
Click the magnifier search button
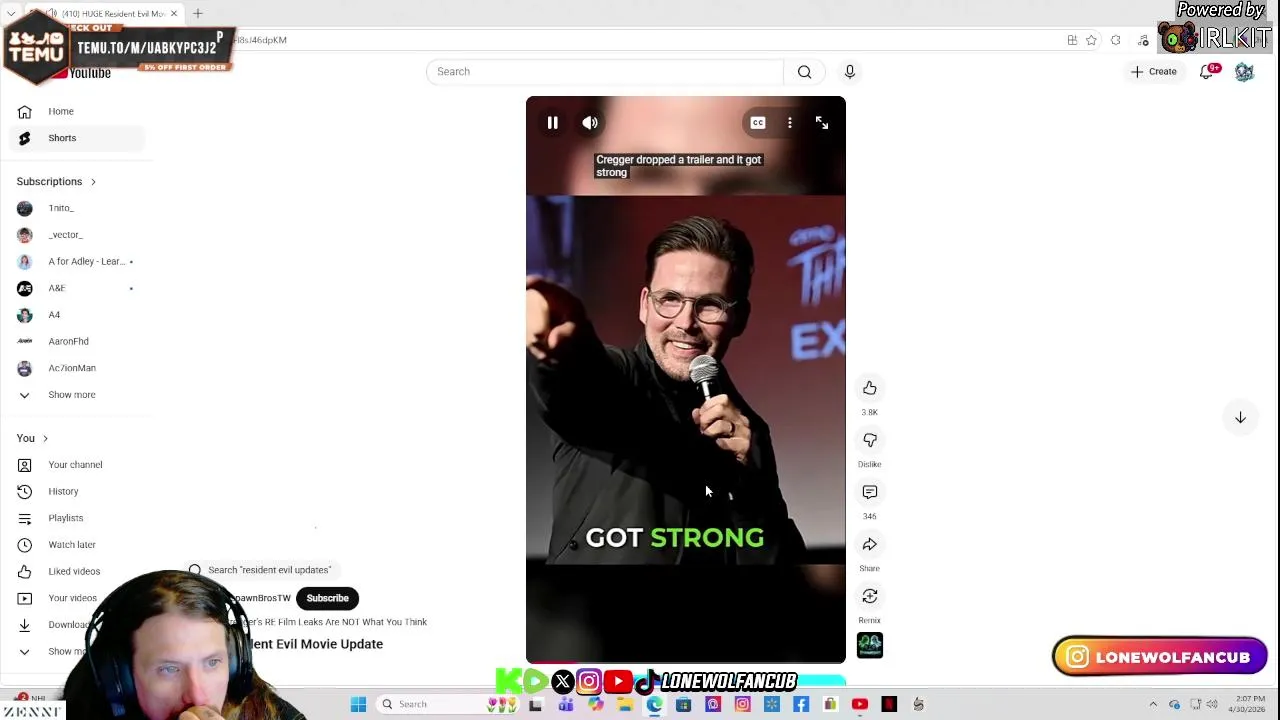tap(804, 72)
